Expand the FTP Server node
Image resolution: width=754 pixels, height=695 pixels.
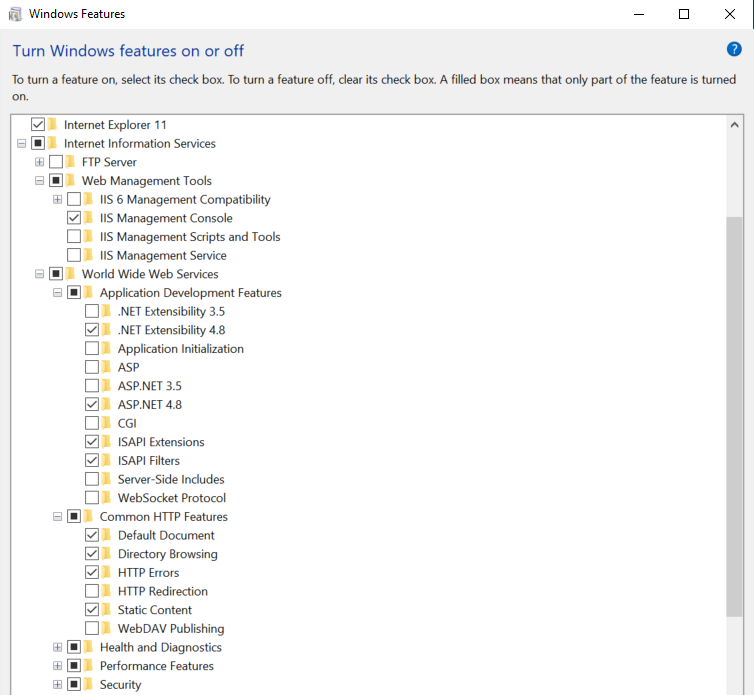tap(39, 162)
